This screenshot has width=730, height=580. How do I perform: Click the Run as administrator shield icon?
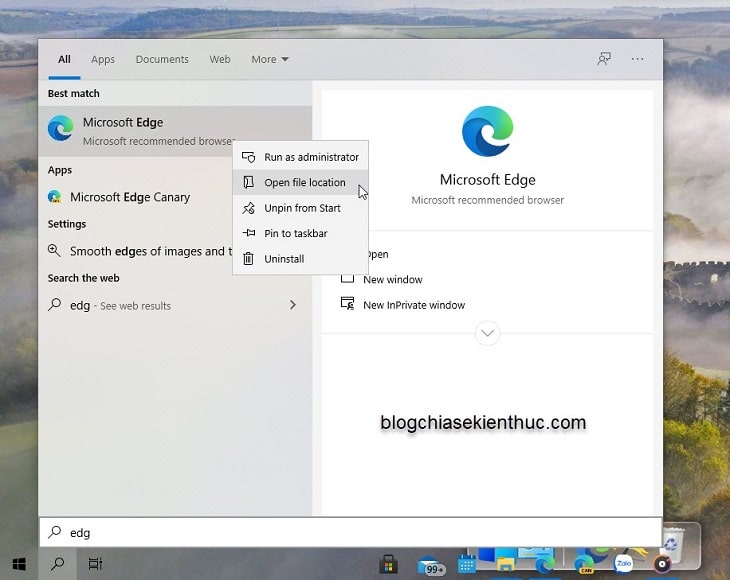point(249,157)
